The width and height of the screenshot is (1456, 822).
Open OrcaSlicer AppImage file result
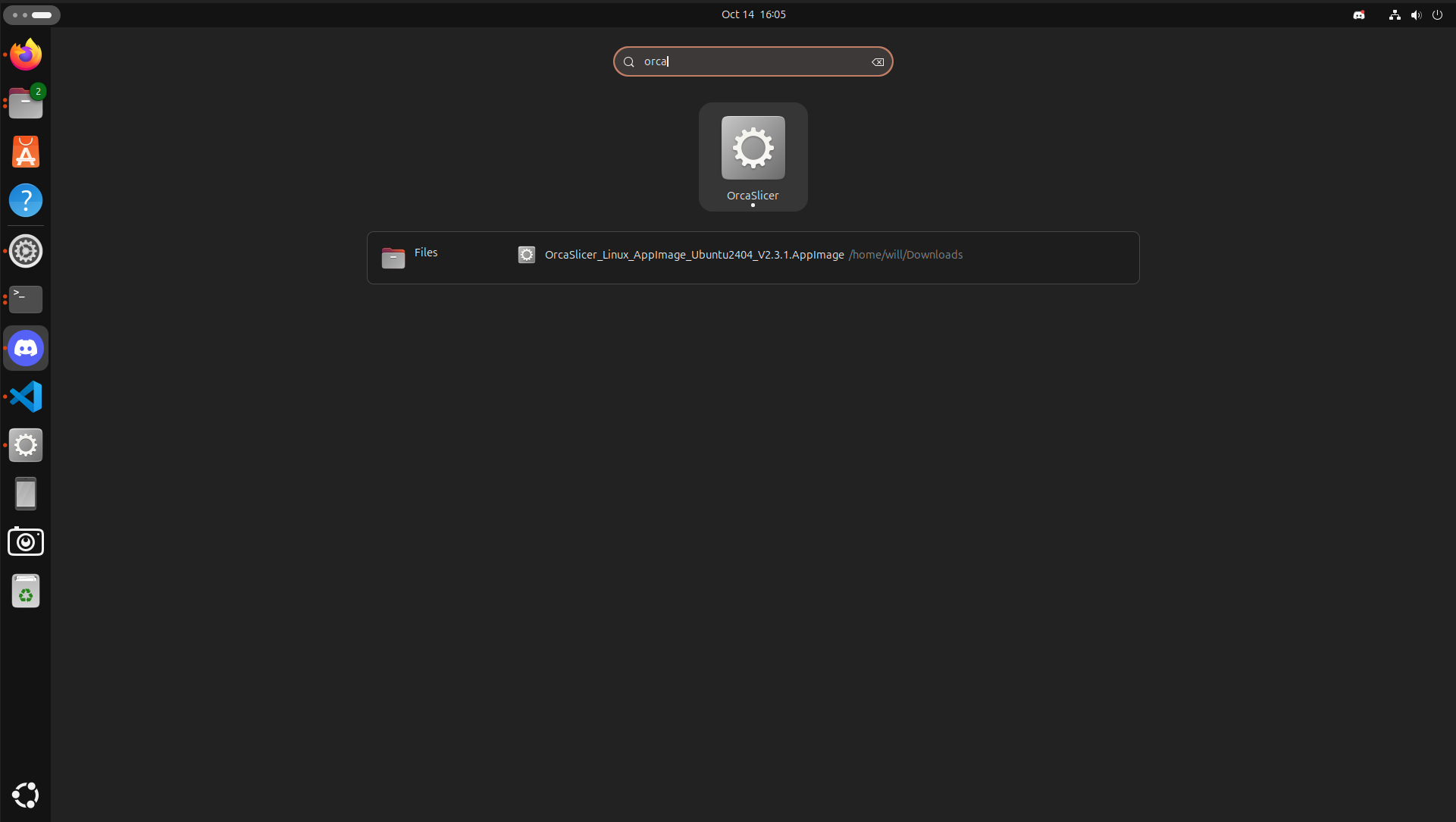(694, 255)
